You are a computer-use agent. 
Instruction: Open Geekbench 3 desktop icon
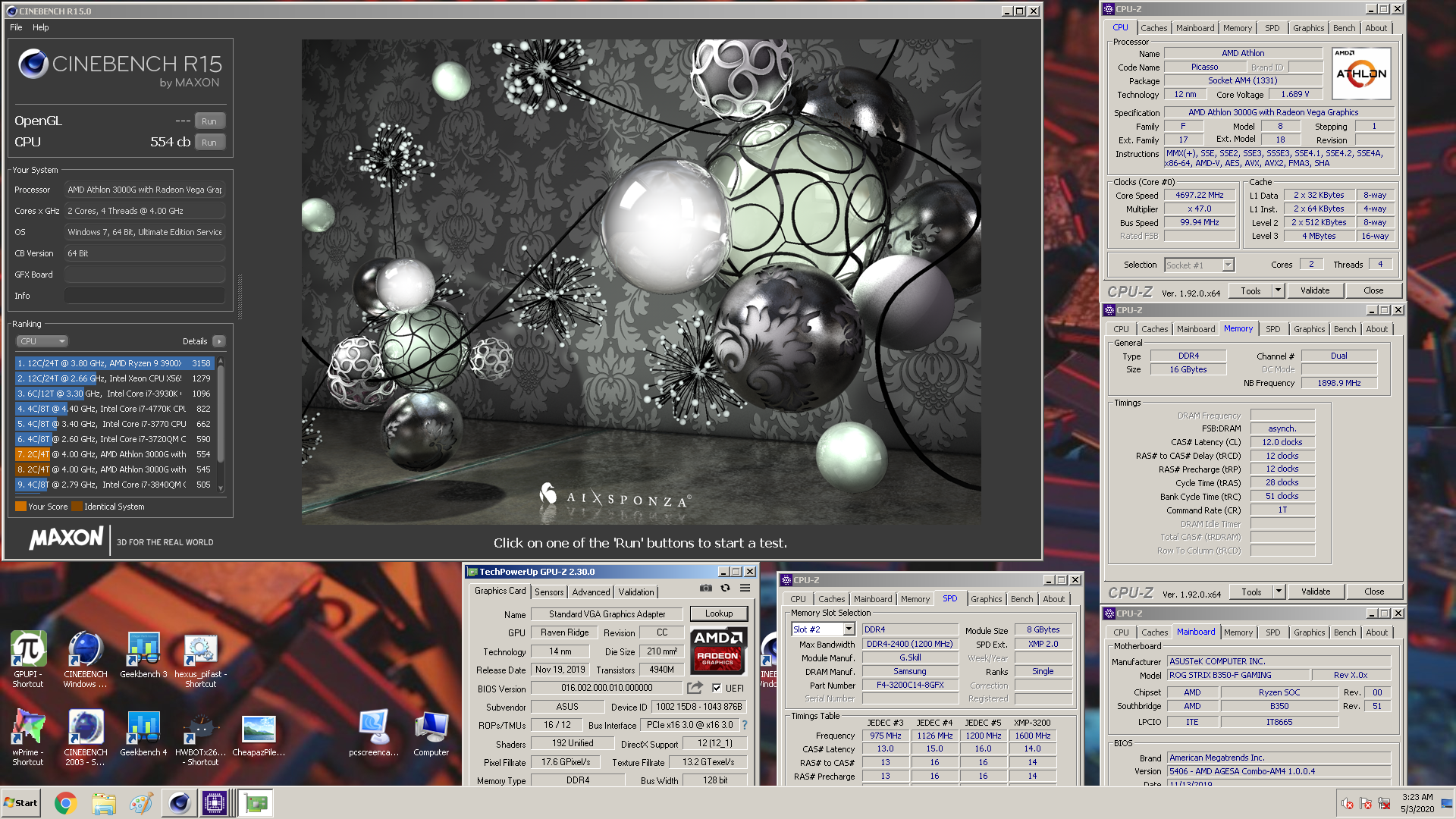coord(143,655)
